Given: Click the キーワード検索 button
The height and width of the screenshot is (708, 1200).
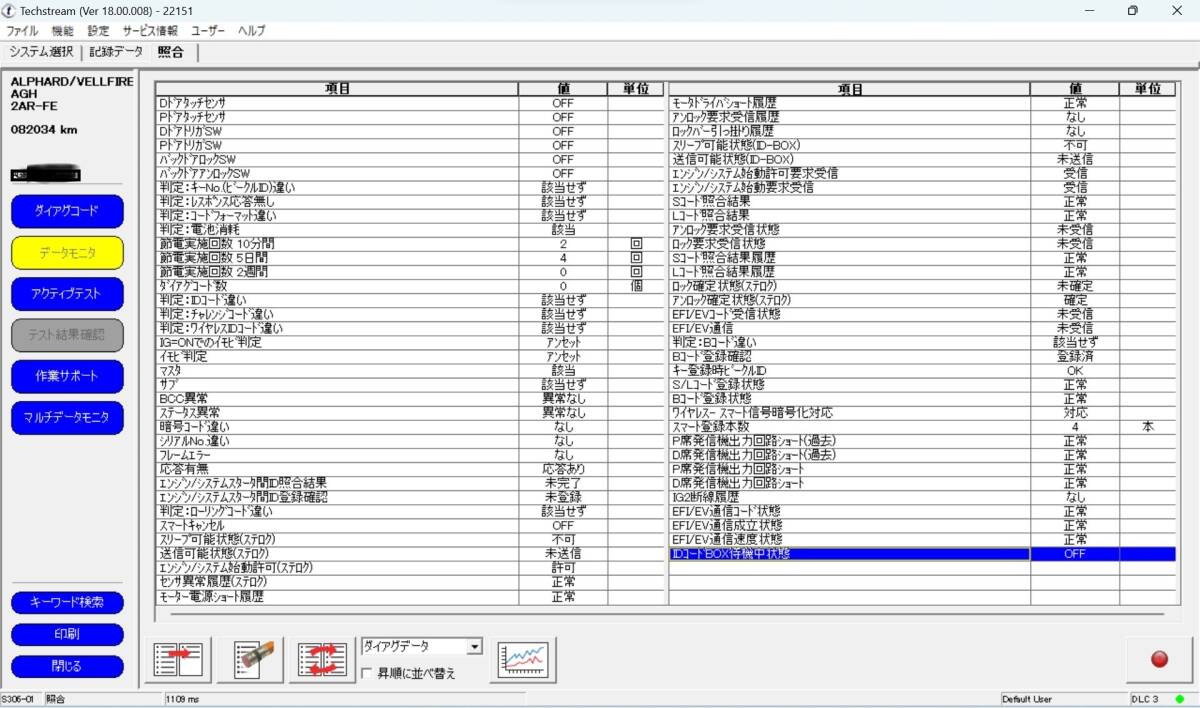Looking at the screenshot, I should click(67, 603).
